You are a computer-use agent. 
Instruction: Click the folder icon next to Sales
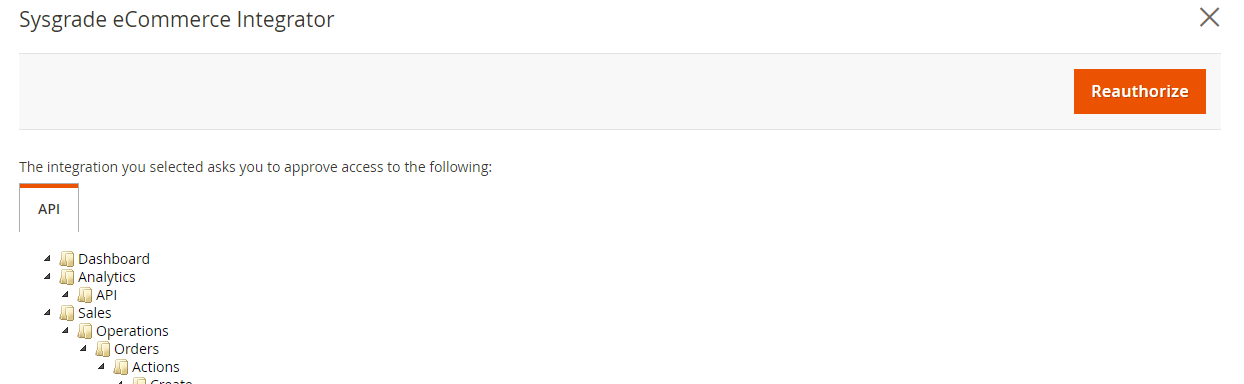point(67,313)
